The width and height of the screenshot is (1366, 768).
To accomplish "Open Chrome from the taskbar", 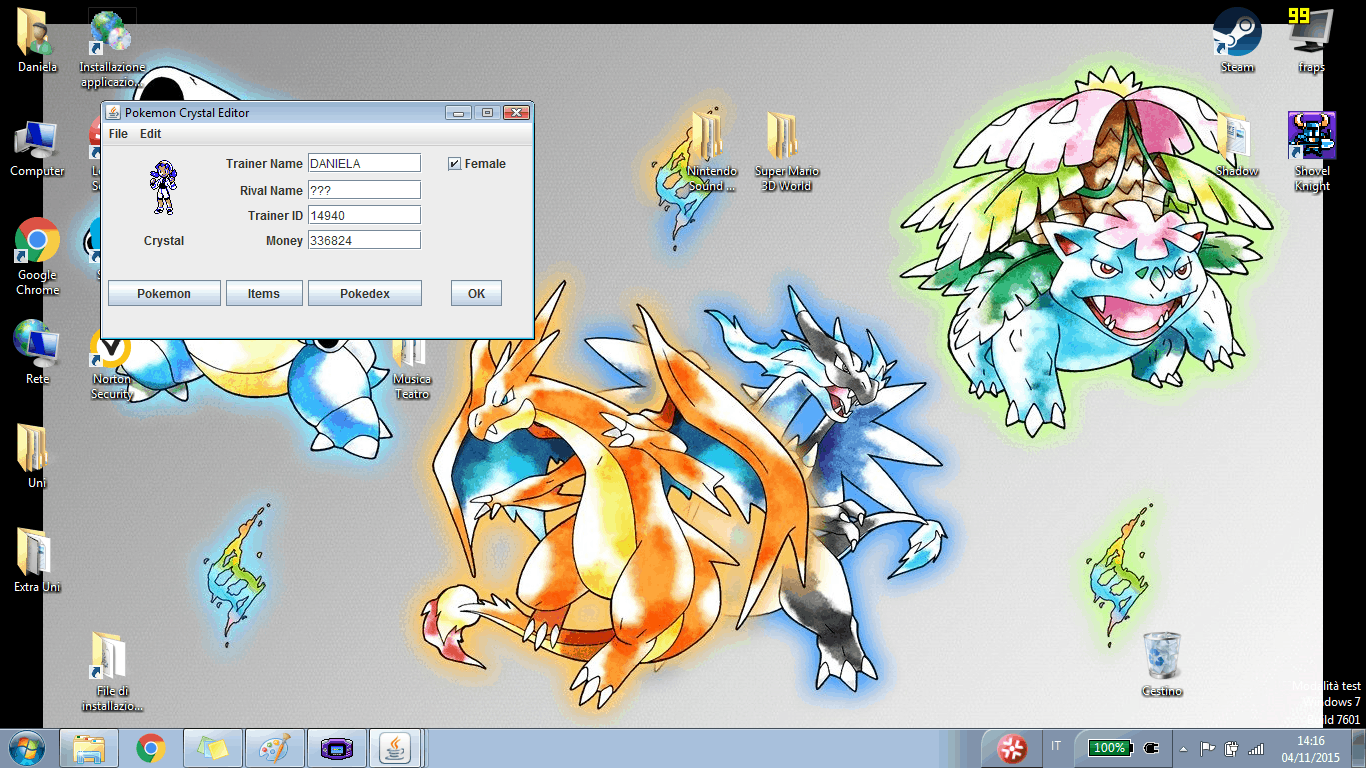I will (x=151, y=748).
